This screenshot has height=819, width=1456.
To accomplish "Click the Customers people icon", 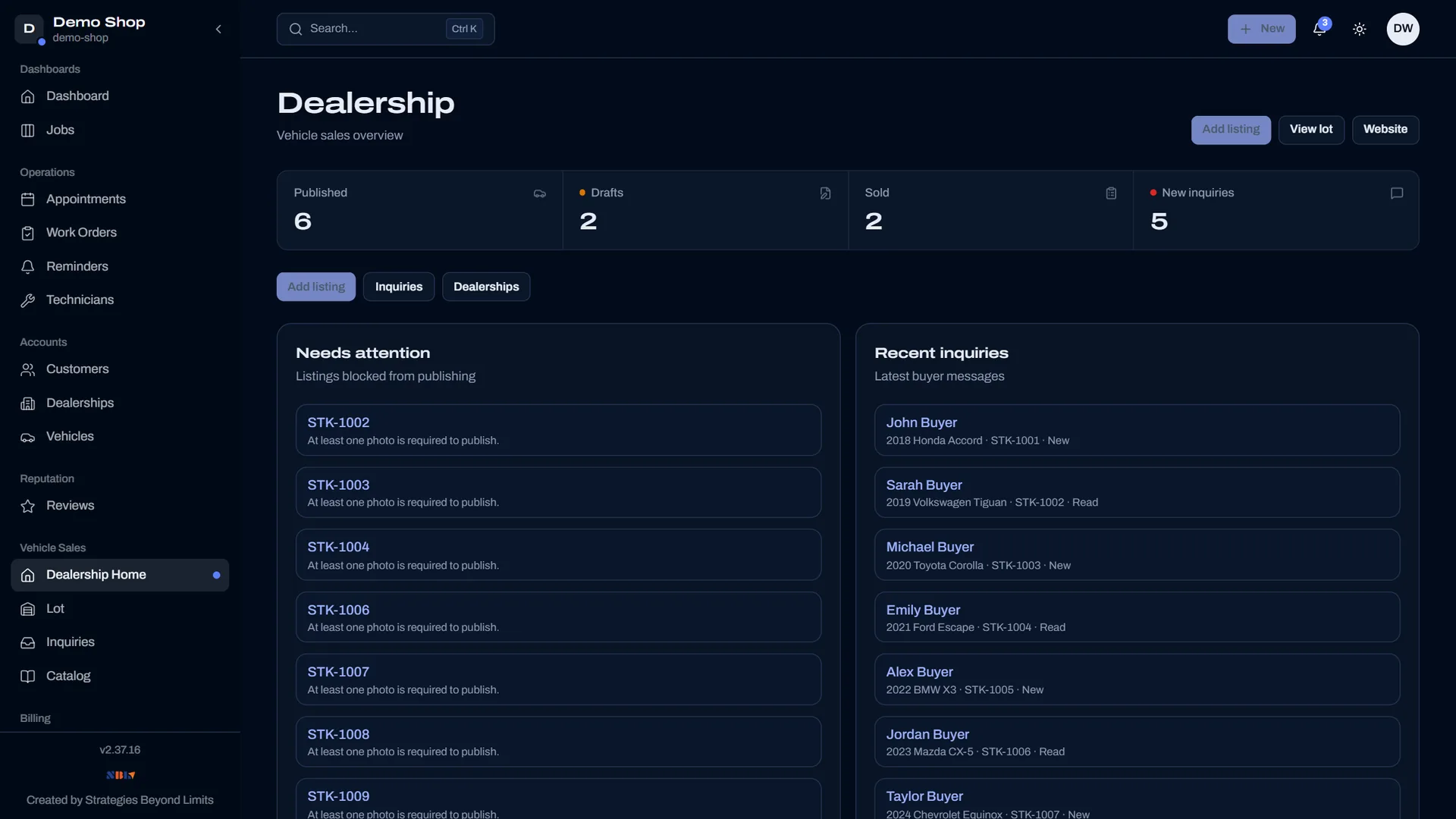I will (x=28, y=369).
